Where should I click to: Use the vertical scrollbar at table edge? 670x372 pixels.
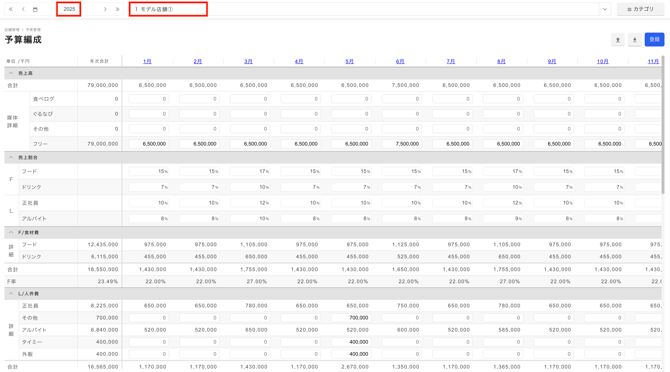click(663, 124)
